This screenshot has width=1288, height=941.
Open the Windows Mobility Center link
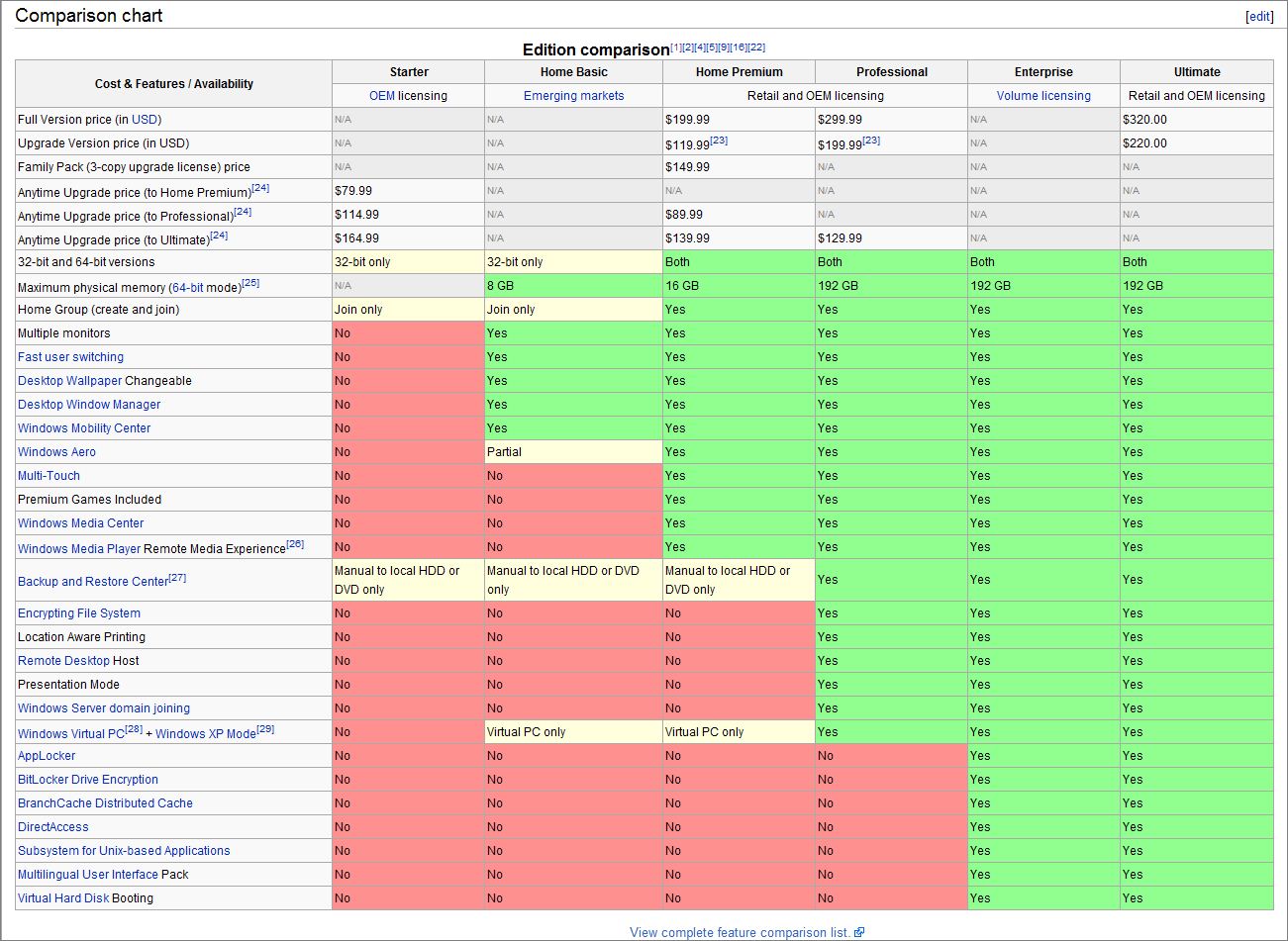pos(84,428)
